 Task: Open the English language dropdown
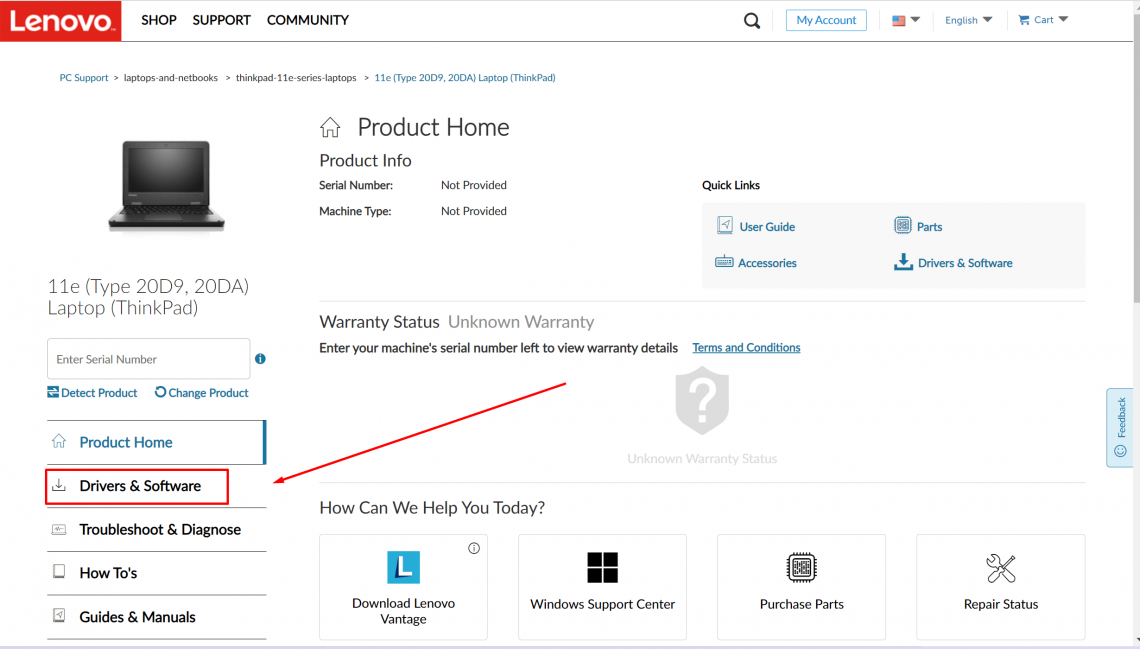pos(968,20)
